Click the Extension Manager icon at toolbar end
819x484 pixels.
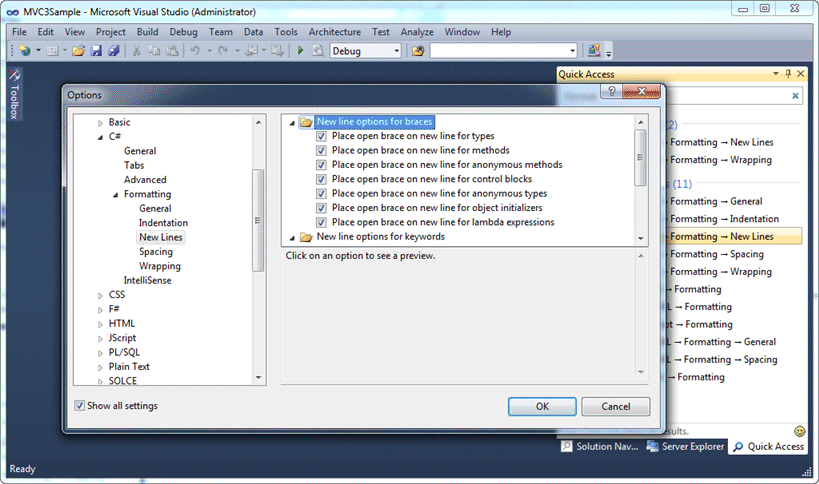point(594,51)
